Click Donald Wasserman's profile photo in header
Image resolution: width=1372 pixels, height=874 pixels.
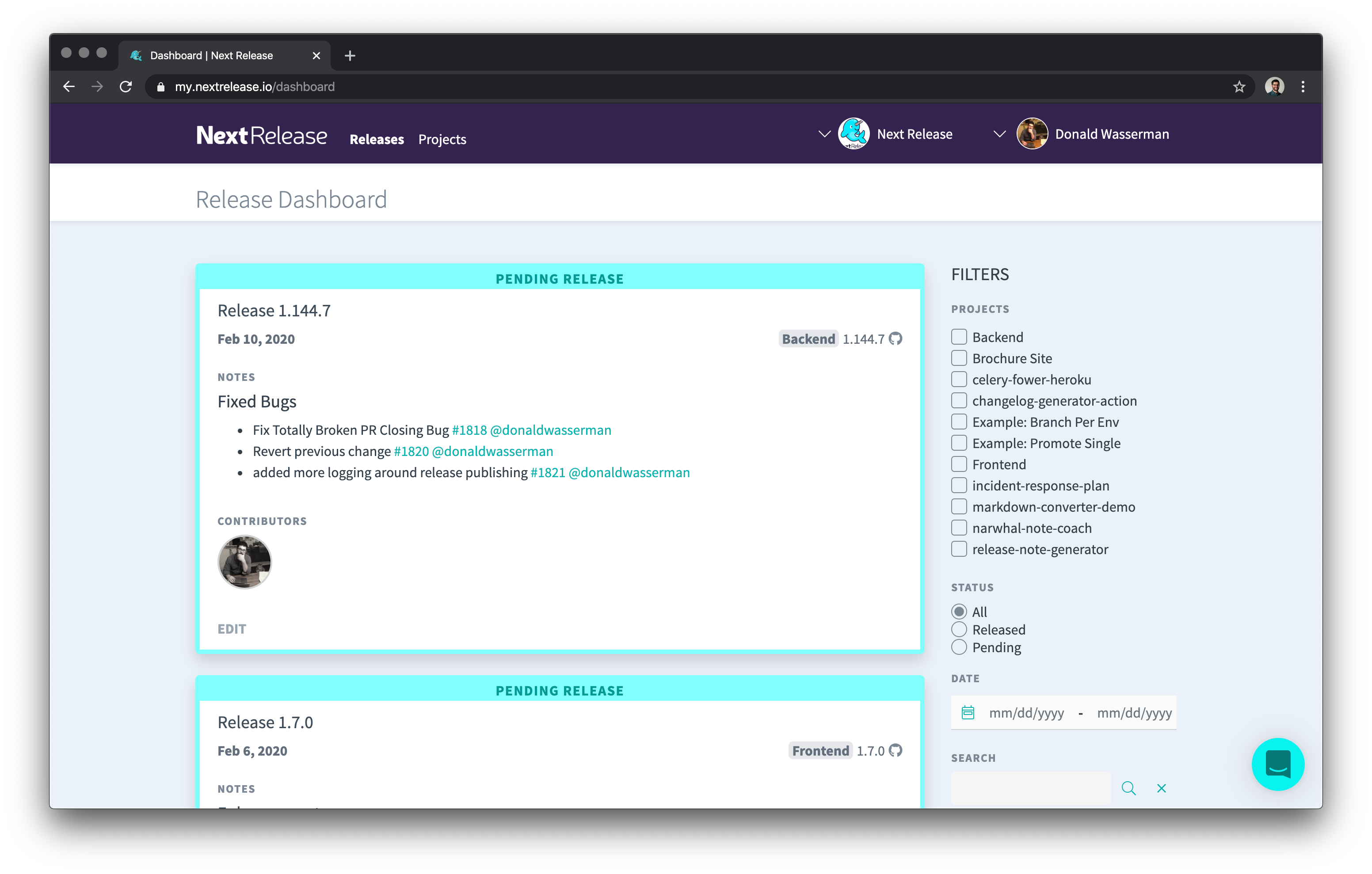pos(1032,134)
